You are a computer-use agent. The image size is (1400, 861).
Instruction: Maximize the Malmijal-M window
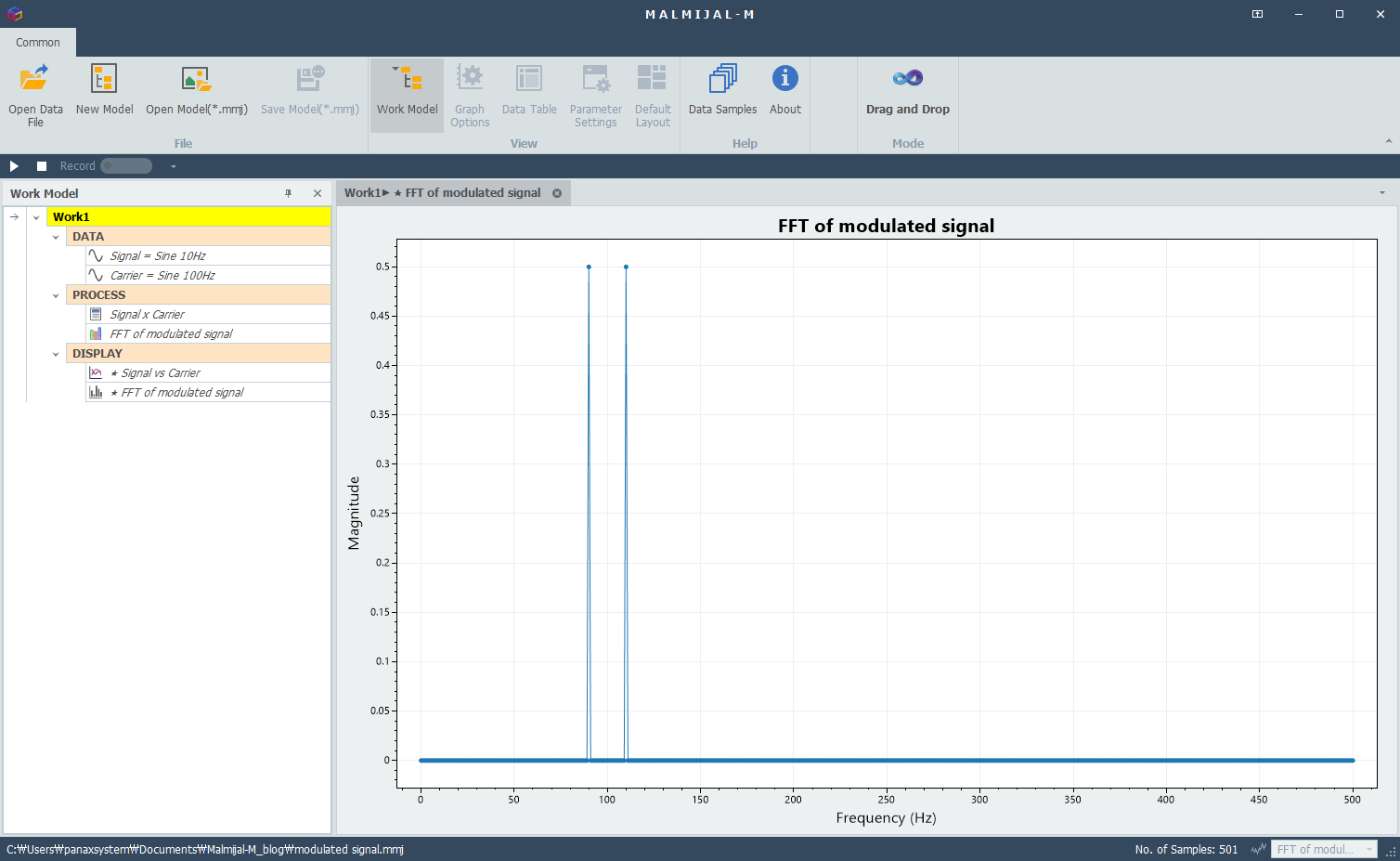point(1340,14)
